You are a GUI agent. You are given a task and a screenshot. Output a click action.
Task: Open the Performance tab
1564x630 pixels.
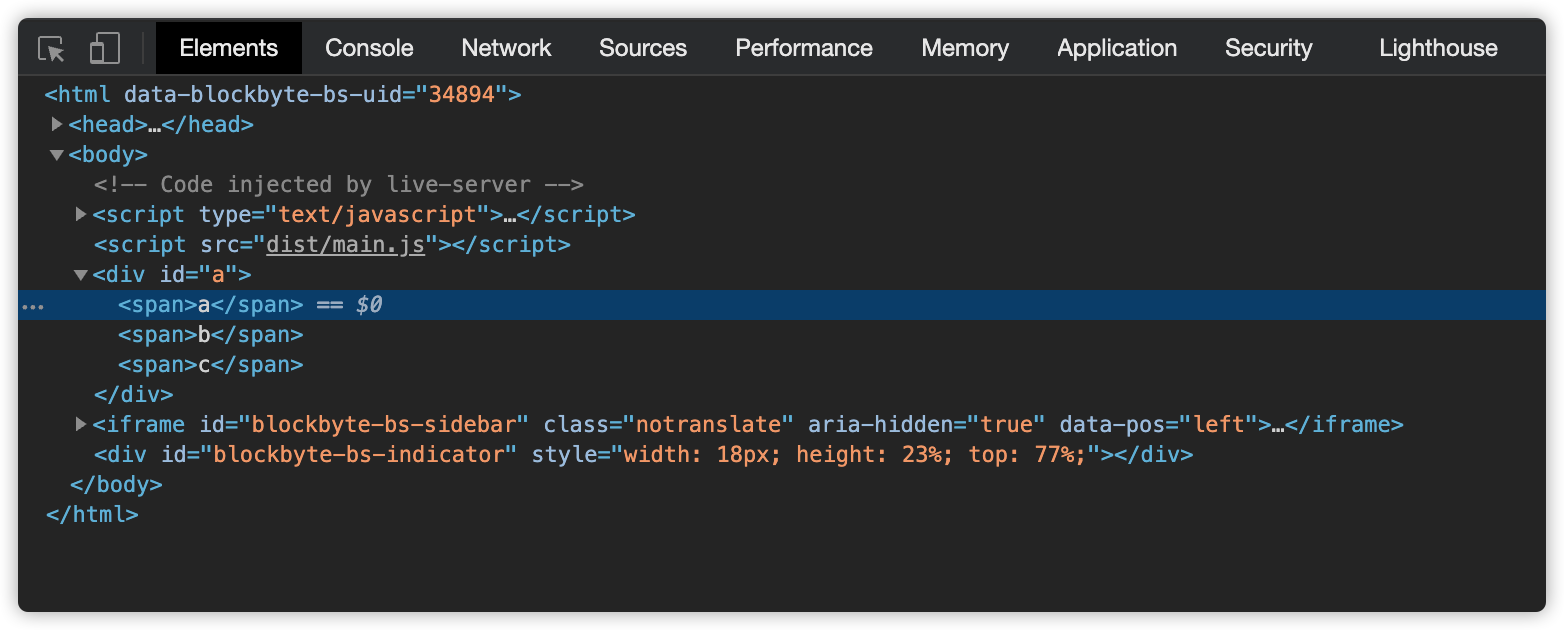[804, 48]
